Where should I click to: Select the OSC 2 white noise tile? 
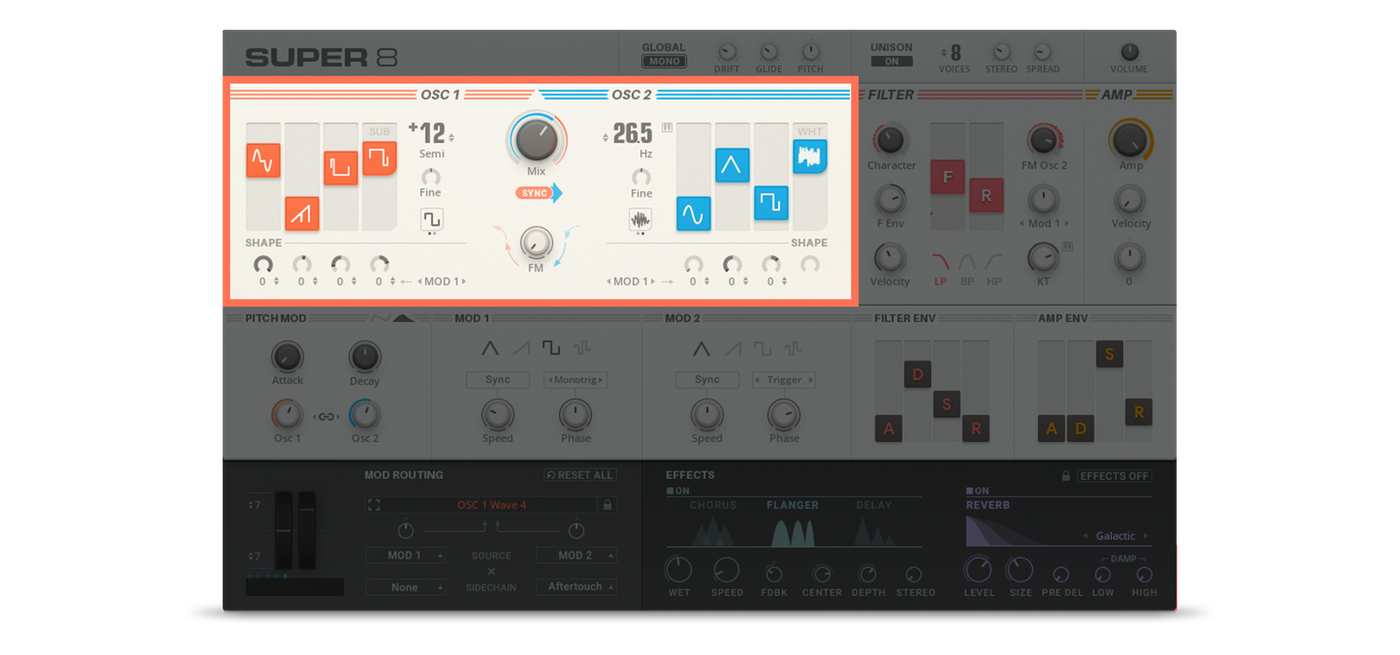[x=810, y=156]
